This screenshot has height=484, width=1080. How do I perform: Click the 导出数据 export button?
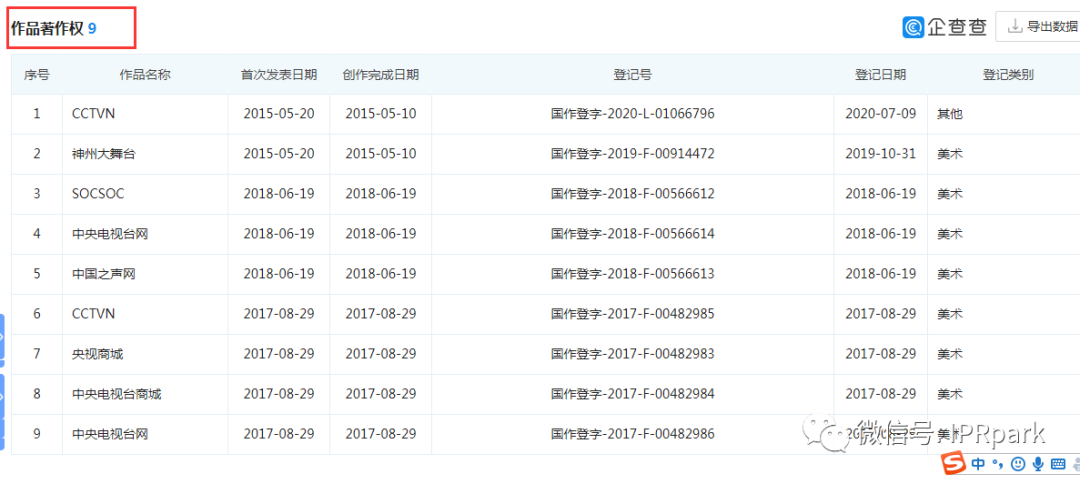click(1041, 27)
